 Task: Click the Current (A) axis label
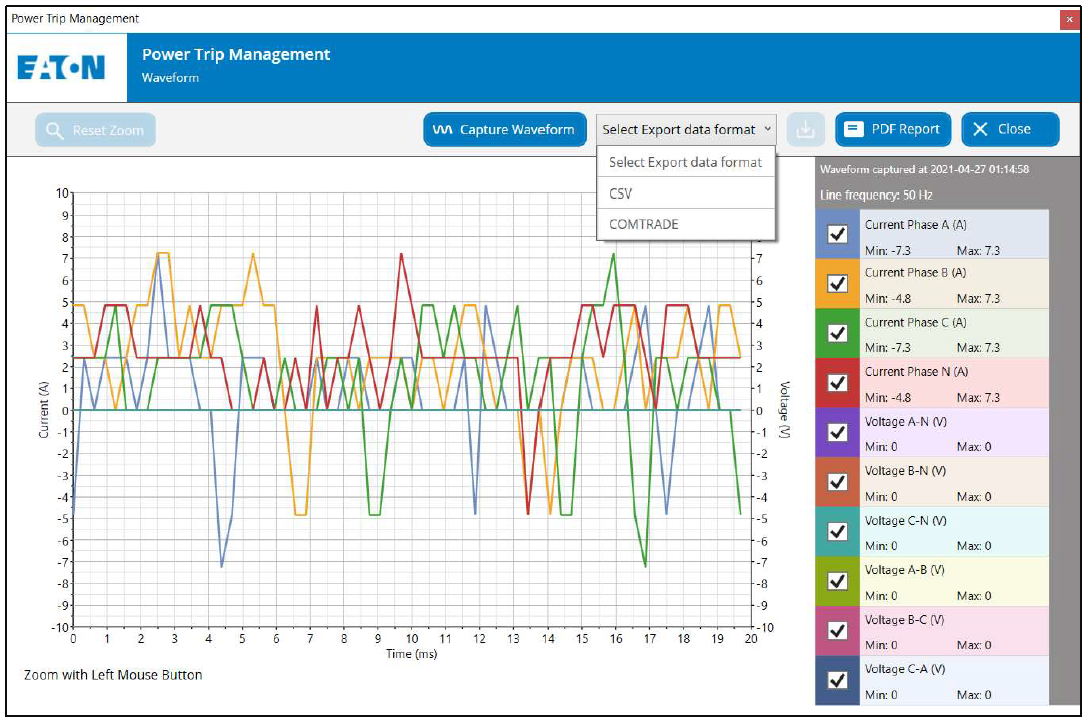[44, 410]
